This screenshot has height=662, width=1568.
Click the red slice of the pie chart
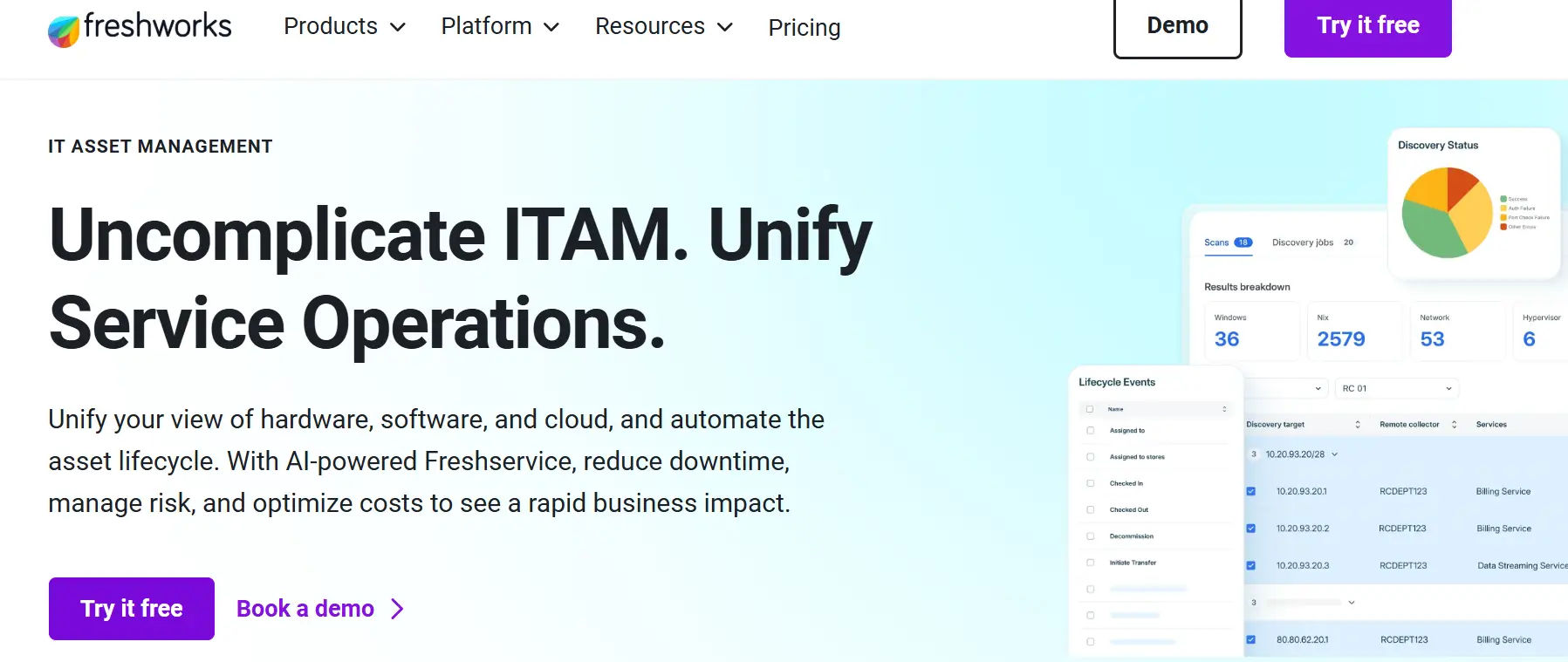pos(1462,185)
